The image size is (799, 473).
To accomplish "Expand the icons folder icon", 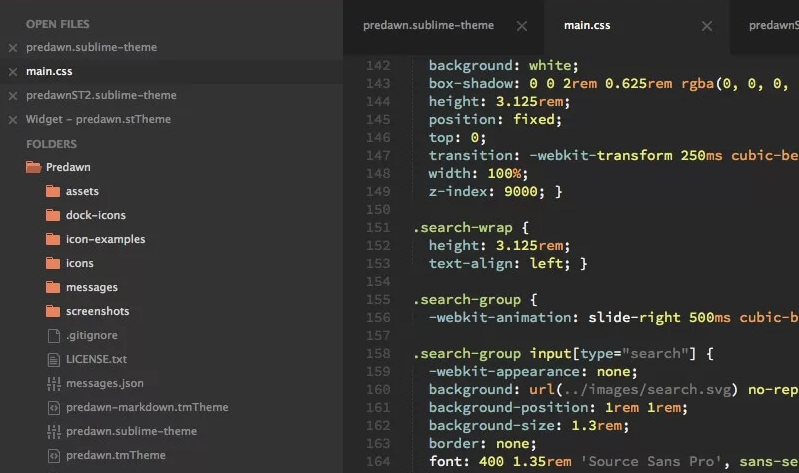I will [x=53, y=263].
